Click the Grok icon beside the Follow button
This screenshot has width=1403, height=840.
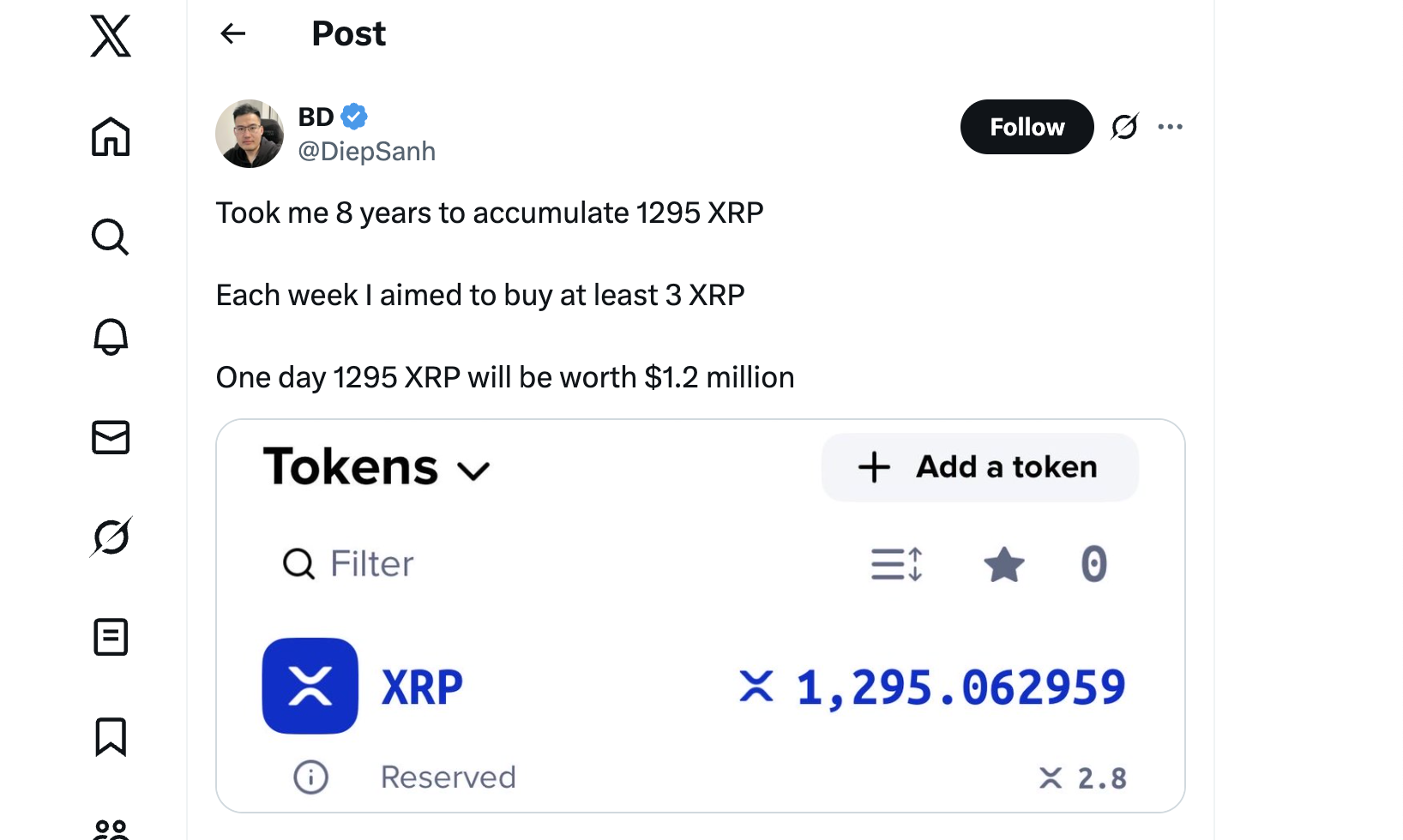(1124, 126)
